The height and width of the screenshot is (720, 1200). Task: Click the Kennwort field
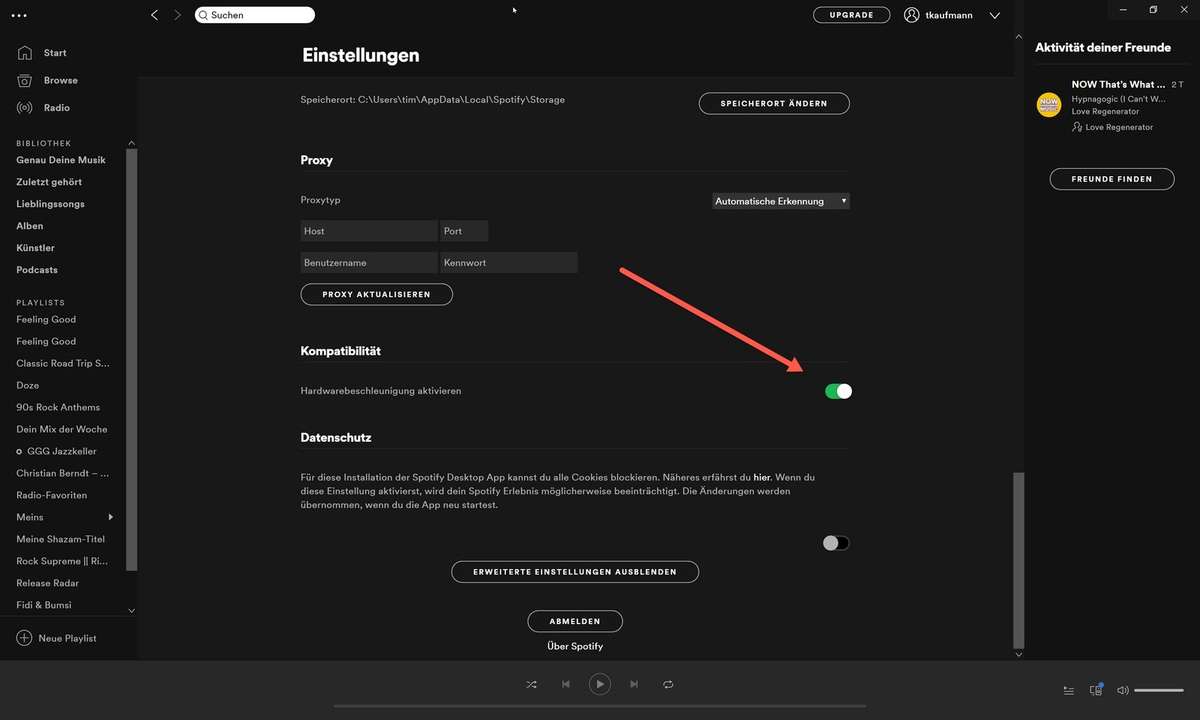tap(509, 263)
